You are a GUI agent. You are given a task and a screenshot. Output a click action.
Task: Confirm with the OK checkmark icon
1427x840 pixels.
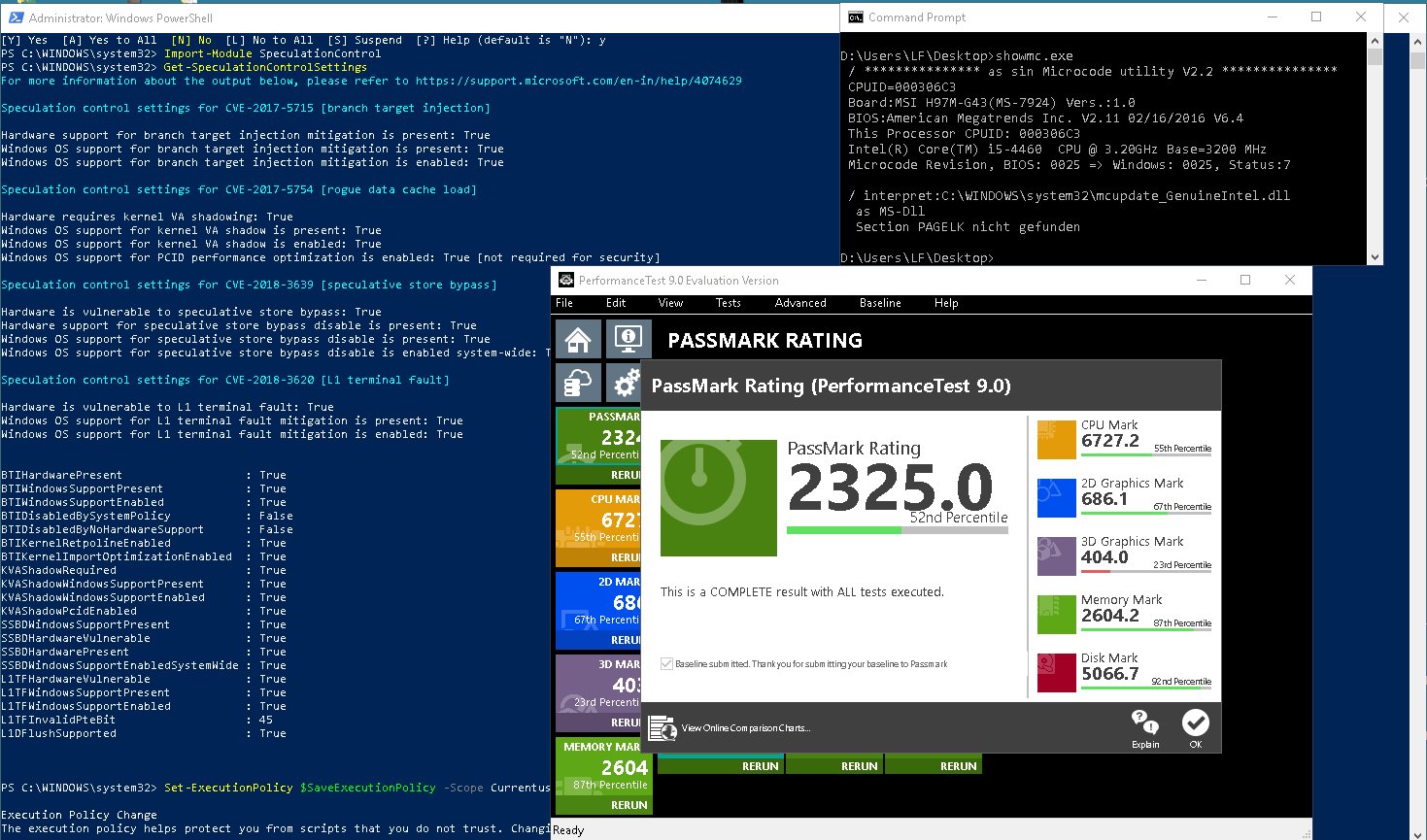pos(1195,722)
